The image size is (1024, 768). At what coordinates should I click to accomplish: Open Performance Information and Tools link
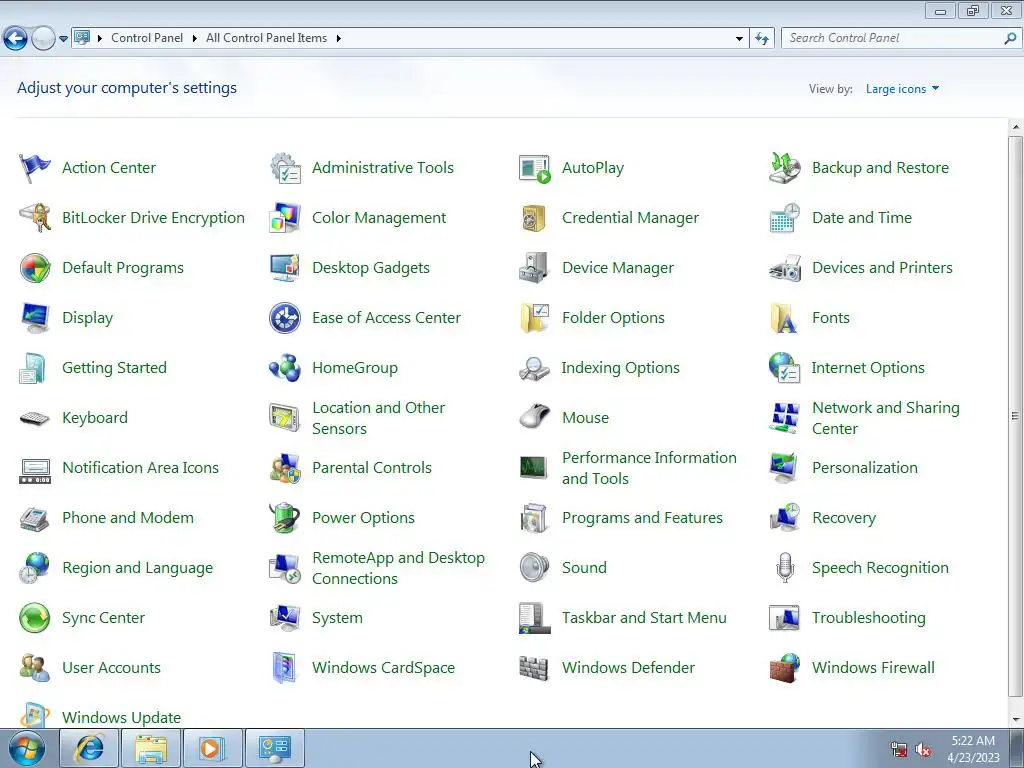pos(649,468)
